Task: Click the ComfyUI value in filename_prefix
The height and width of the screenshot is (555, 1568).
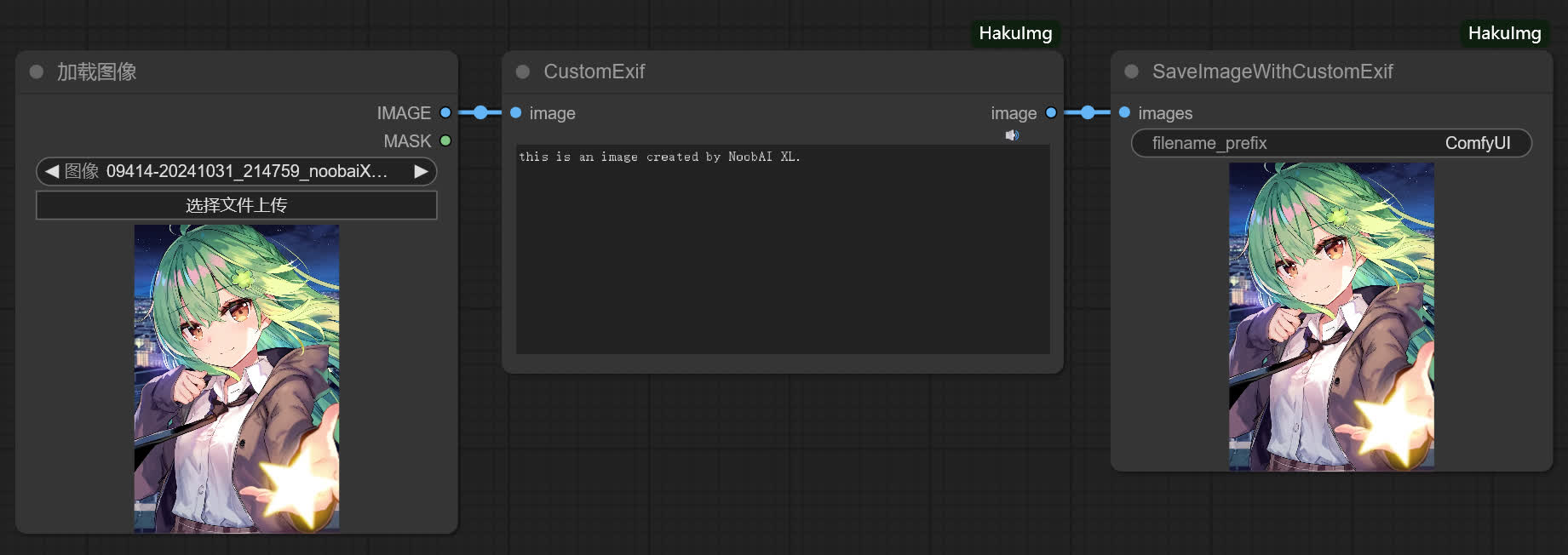Action: point(1478,143)
